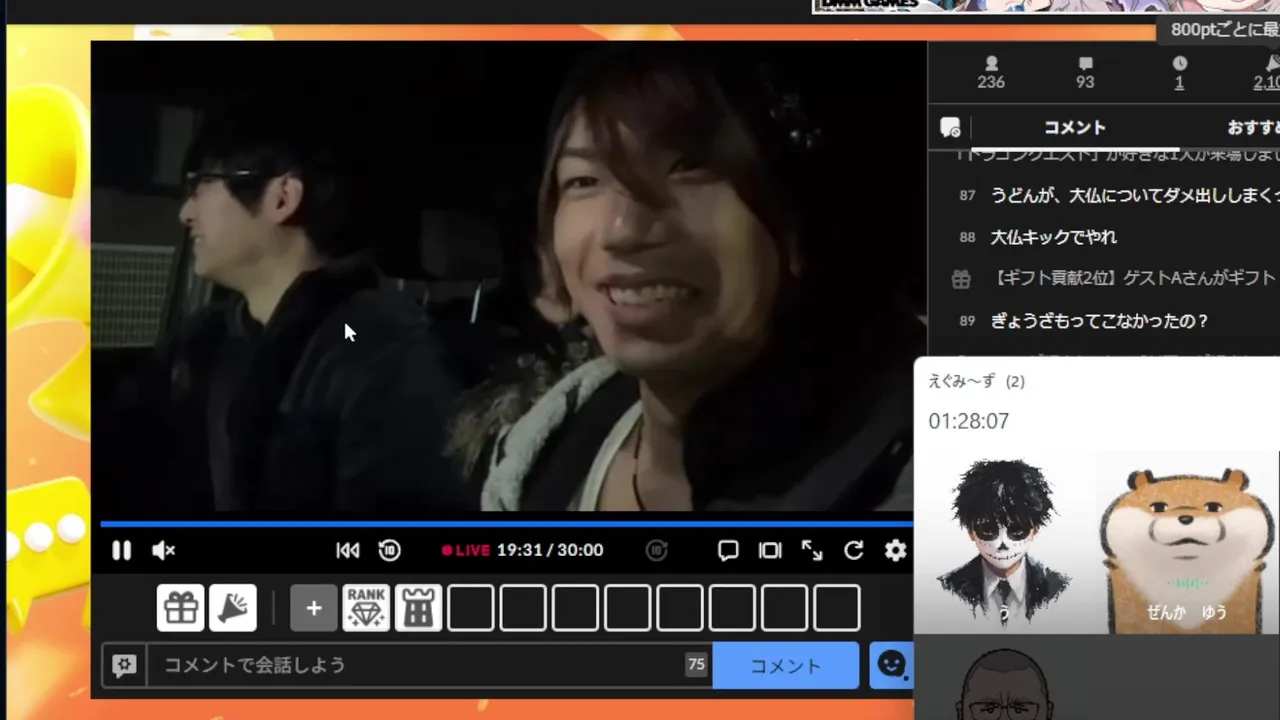
Task: Open the gift box icon
Action: pyautogui.click(x=181, y=608)
